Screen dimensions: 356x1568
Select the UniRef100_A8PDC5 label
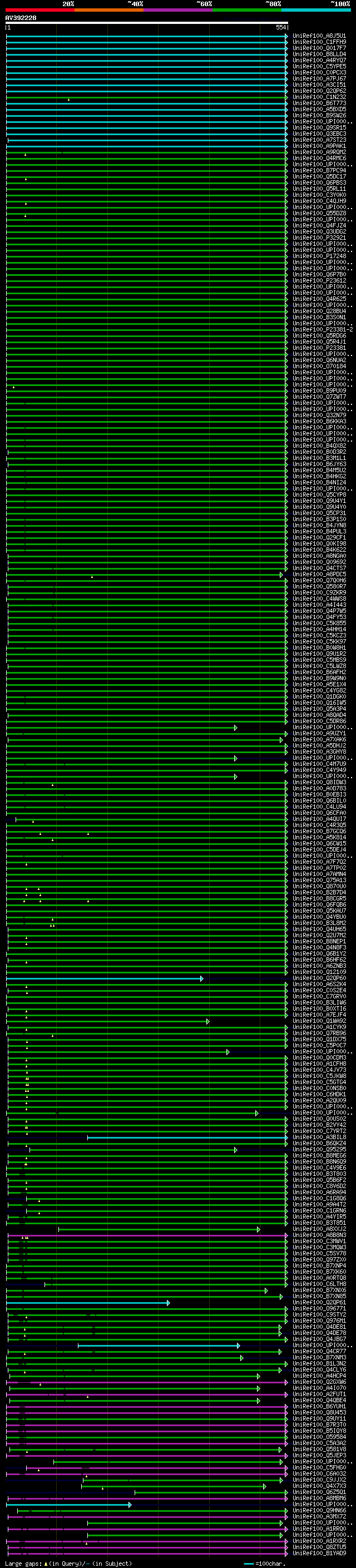pyautogui.click(x=319, y=574)
